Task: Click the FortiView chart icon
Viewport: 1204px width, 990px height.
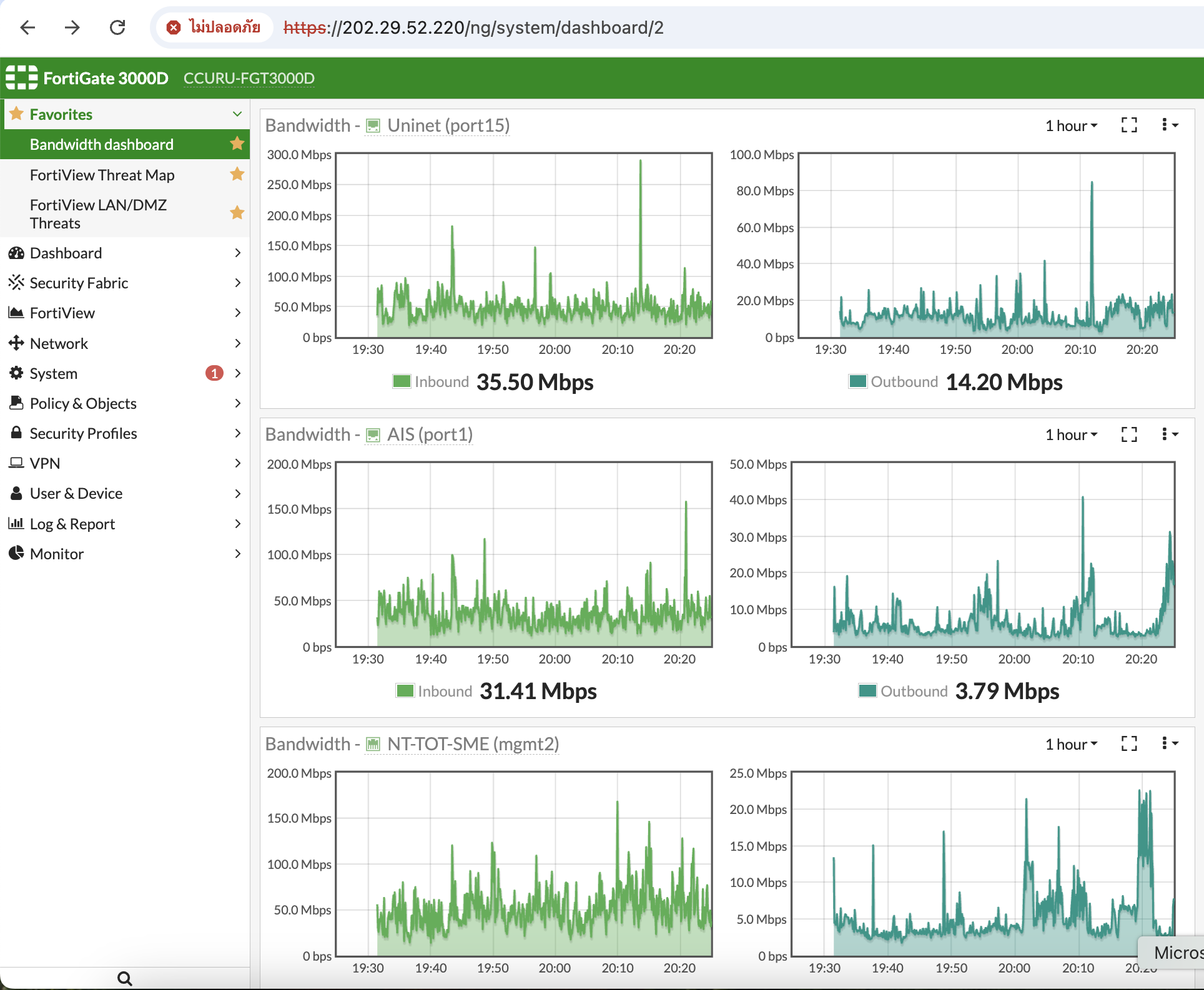Action: pos(16,313)
